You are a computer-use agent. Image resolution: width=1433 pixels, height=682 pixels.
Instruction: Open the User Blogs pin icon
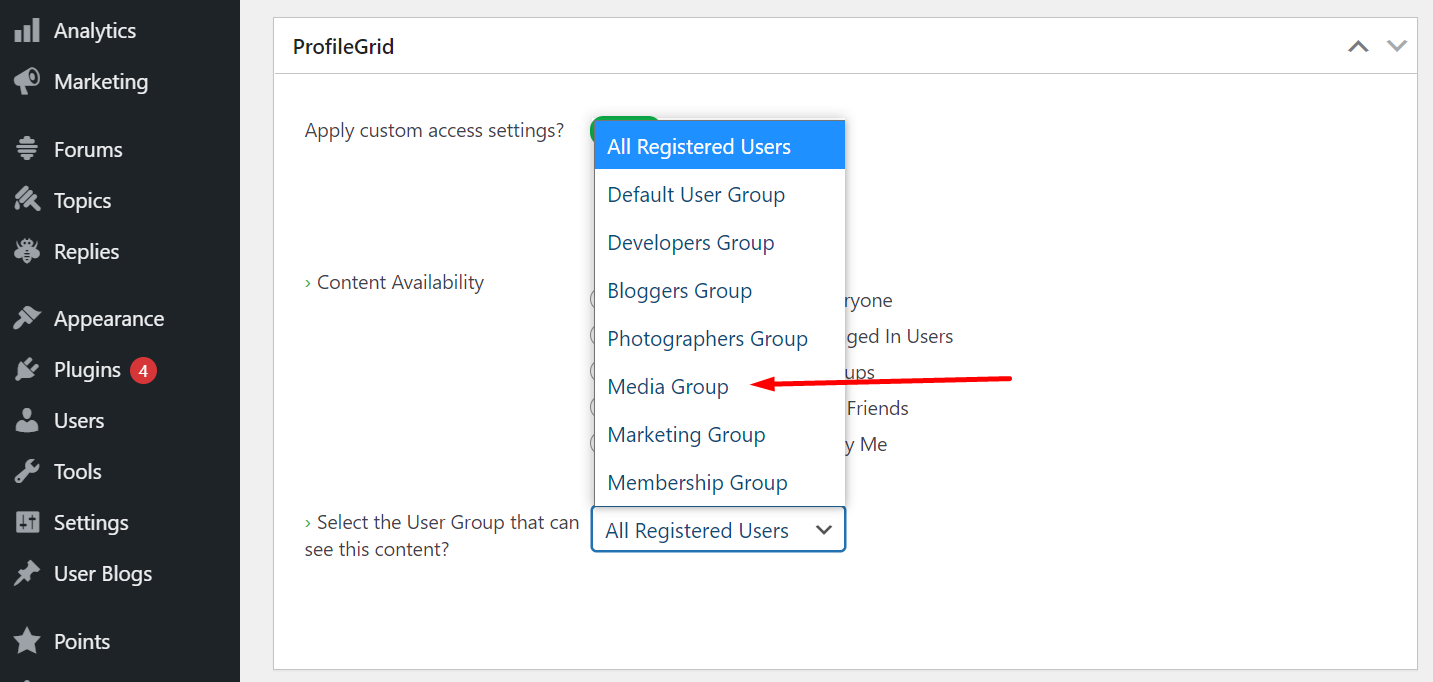point(27,574)
